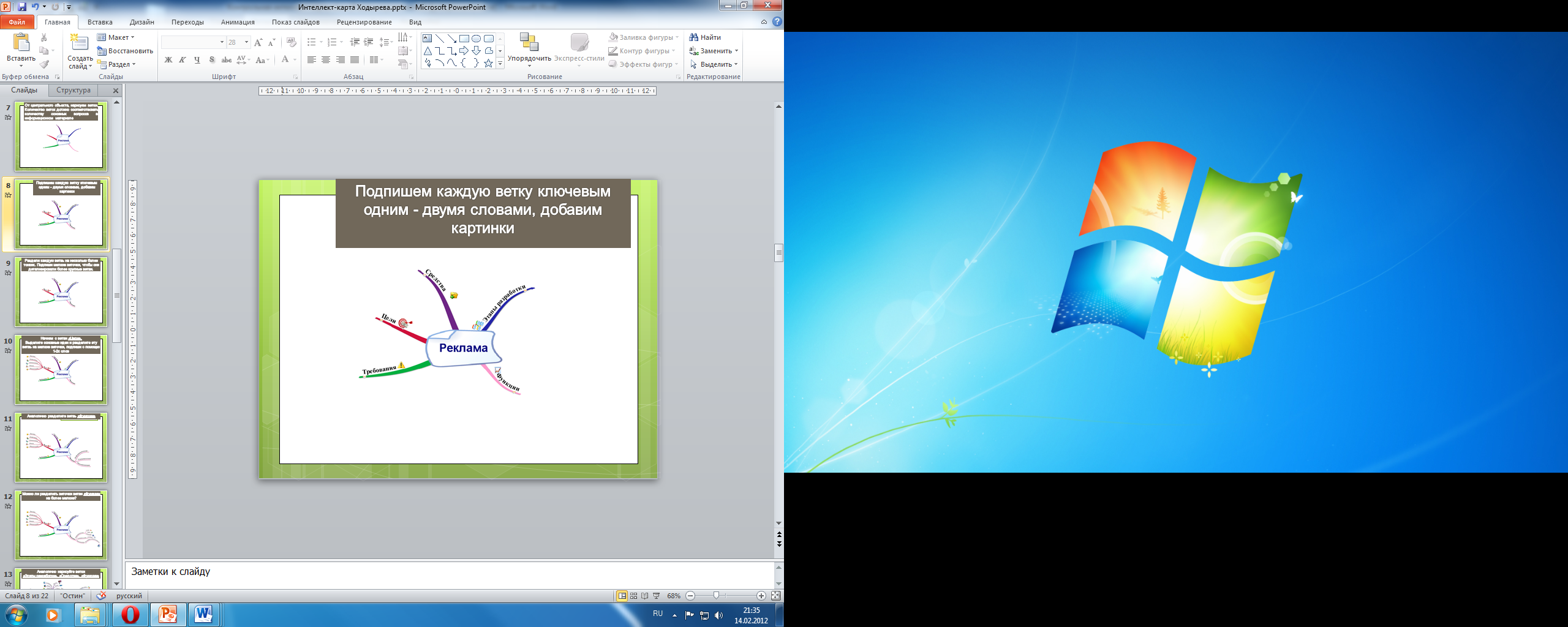
Task: Click the Создать слайд icon
Action: (x=79, y=43)
